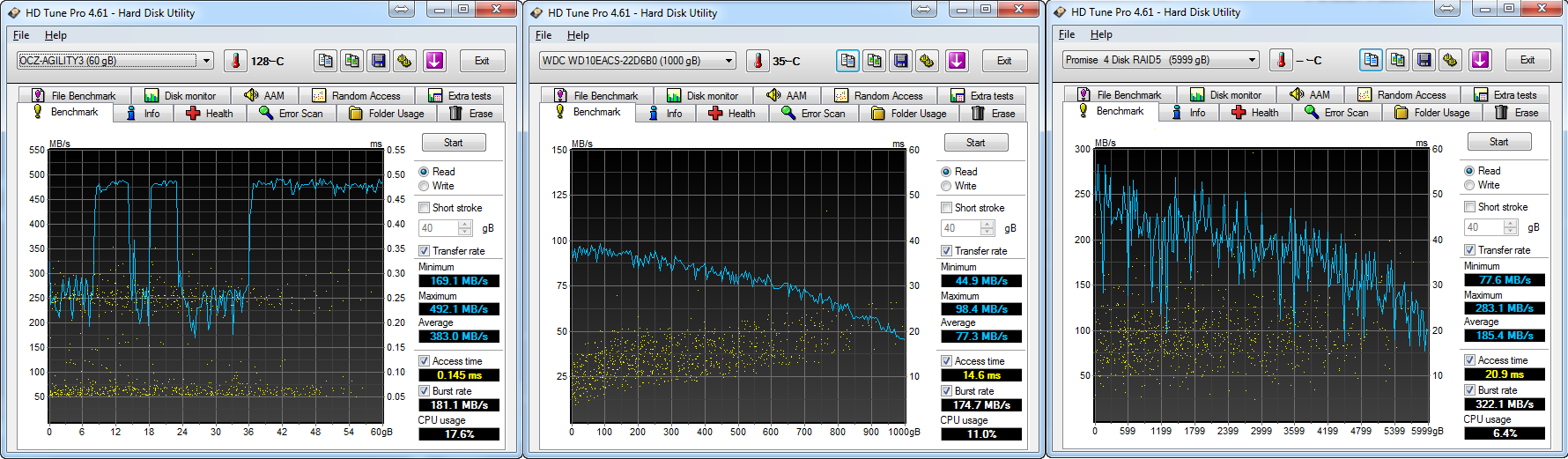Click the purple down-arrow icon in the Promise RAID5 window

tap(1480, 60)
